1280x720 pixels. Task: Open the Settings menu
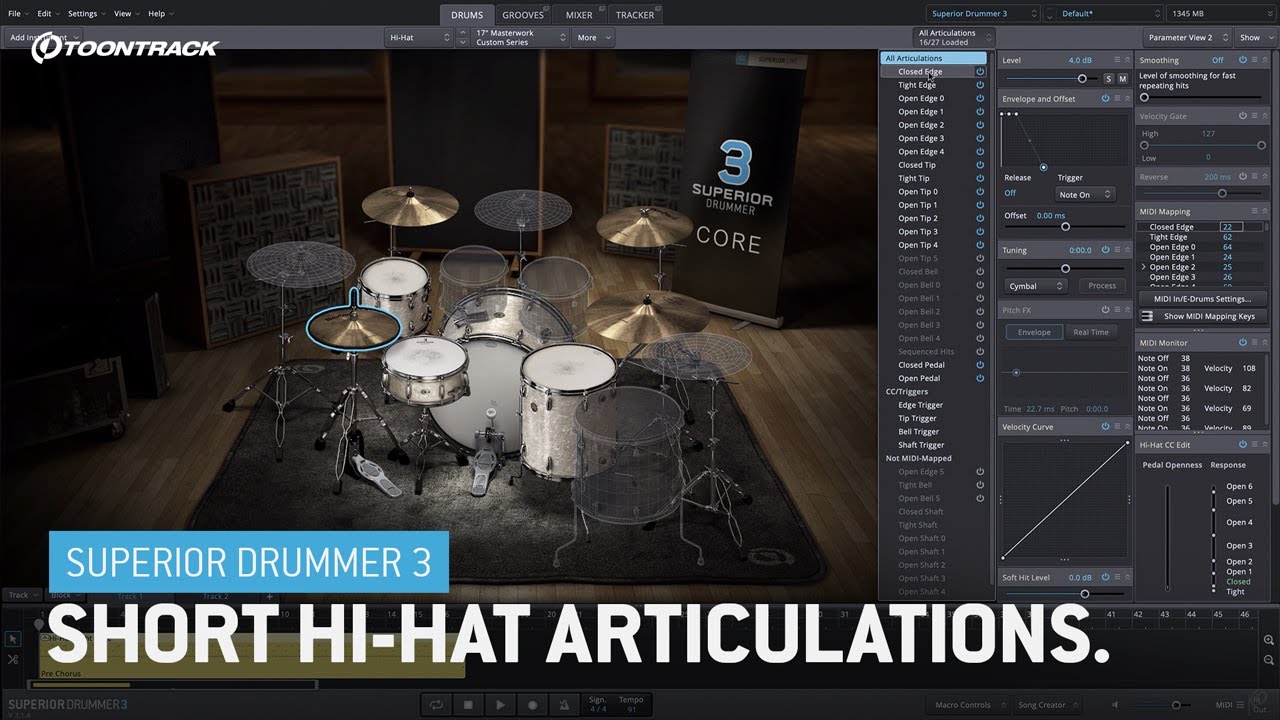pos(86,14)
